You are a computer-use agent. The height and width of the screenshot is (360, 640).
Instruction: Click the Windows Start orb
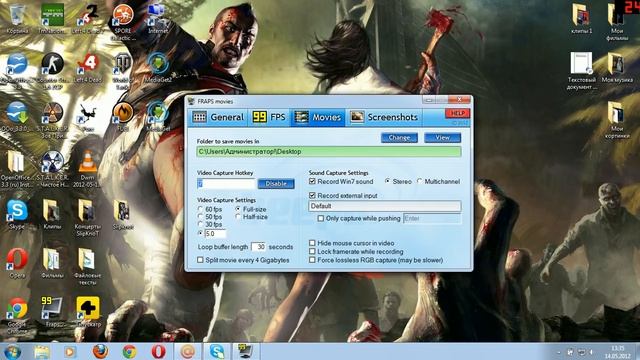pos(12,351)
